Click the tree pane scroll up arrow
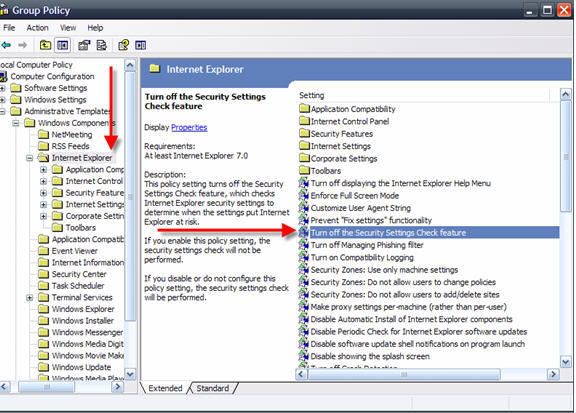576x413 pixels. [x=130, y=65]
